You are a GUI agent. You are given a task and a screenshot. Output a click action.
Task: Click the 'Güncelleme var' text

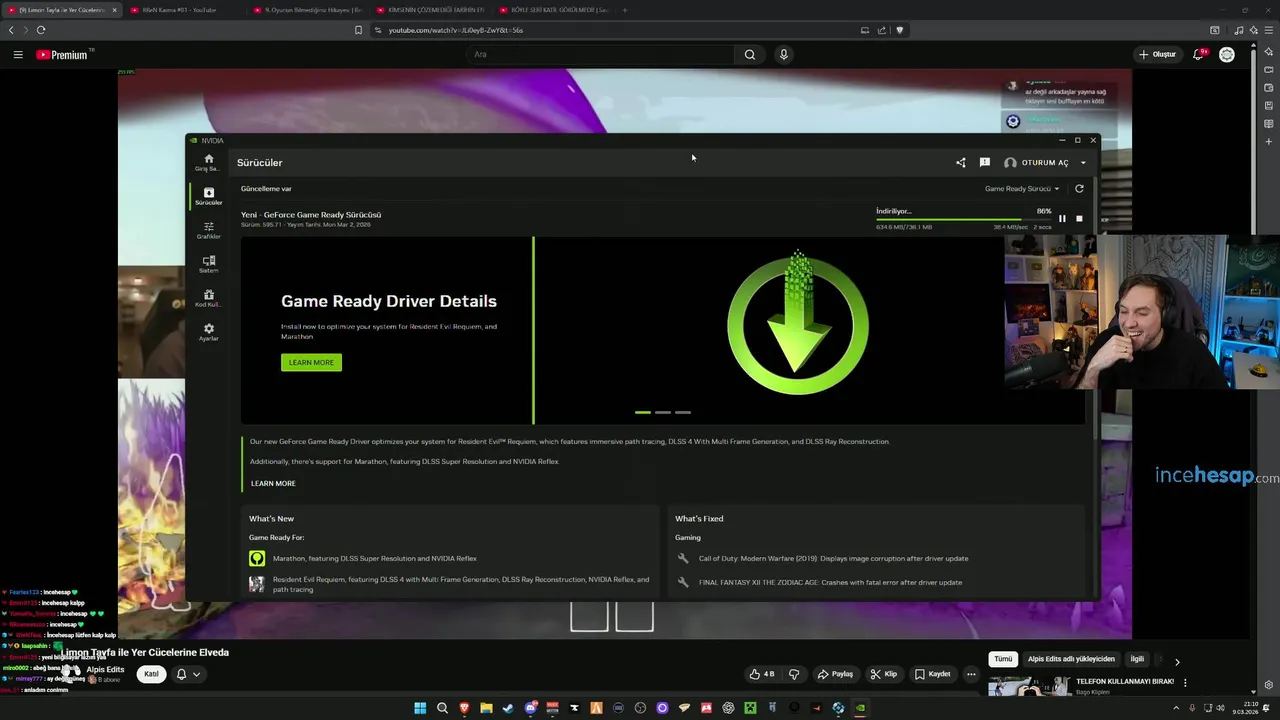point(266,188)
